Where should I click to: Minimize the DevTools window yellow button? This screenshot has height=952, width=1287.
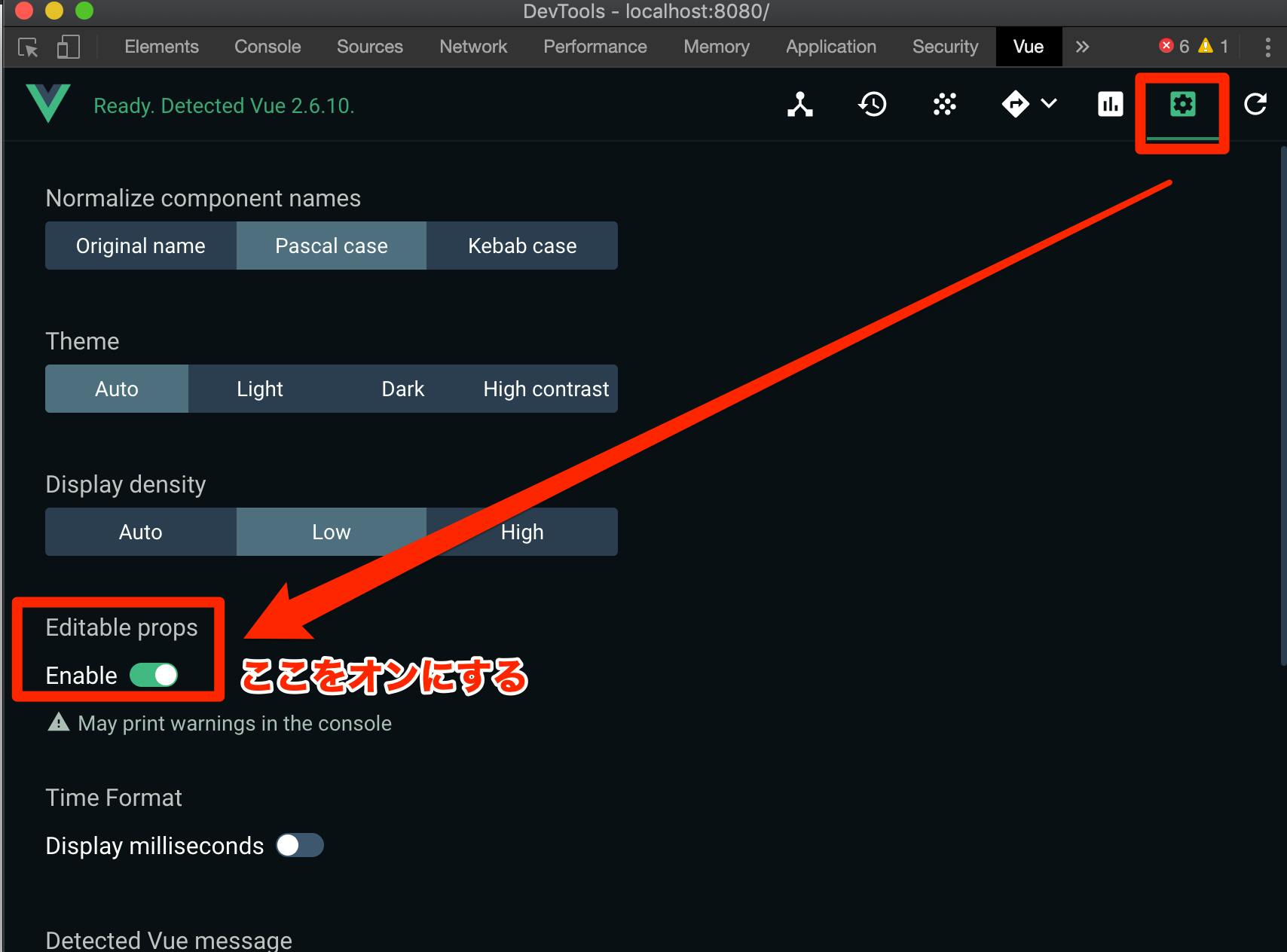click(54, 11)
